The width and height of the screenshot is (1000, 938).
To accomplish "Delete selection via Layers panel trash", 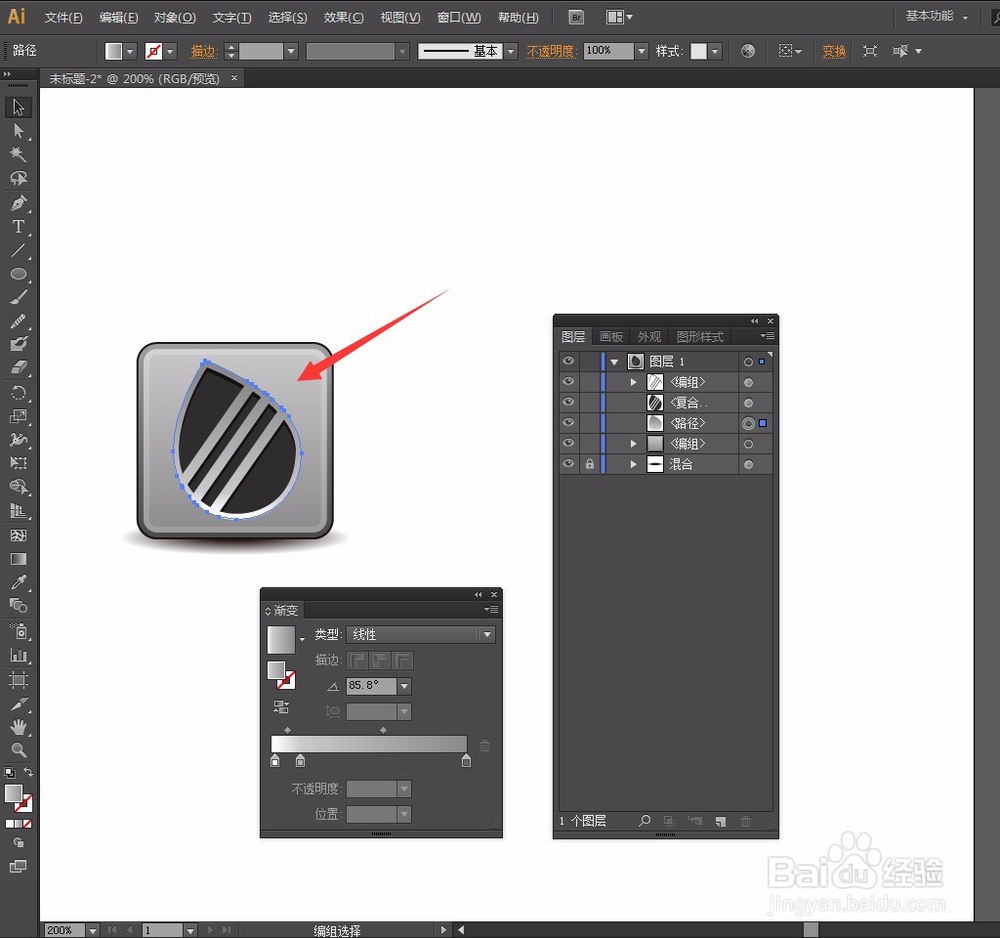I will click(x=746, y=821).
